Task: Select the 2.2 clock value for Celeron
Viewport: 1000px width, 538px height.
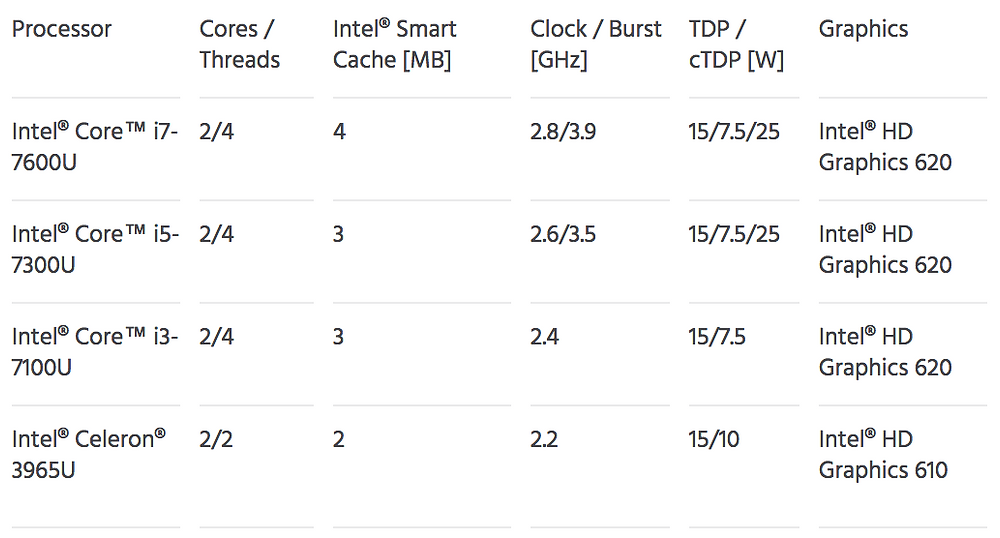Action: [544, 440]
